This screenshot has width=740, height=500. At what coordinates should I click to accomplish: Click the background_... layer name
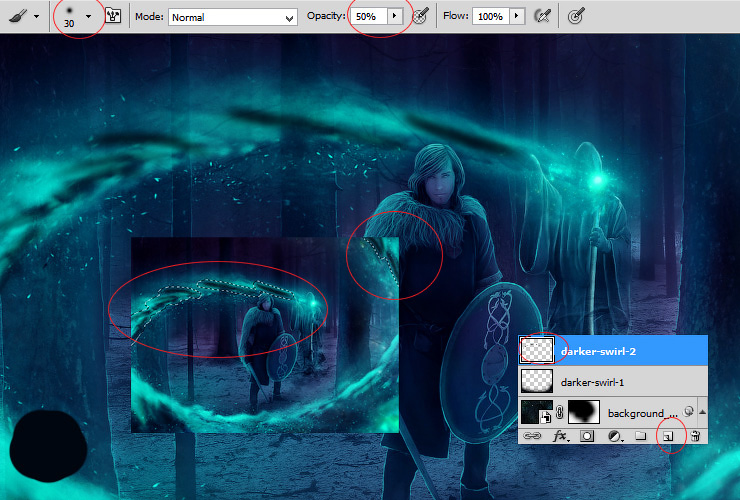click(x=642, y=414)
